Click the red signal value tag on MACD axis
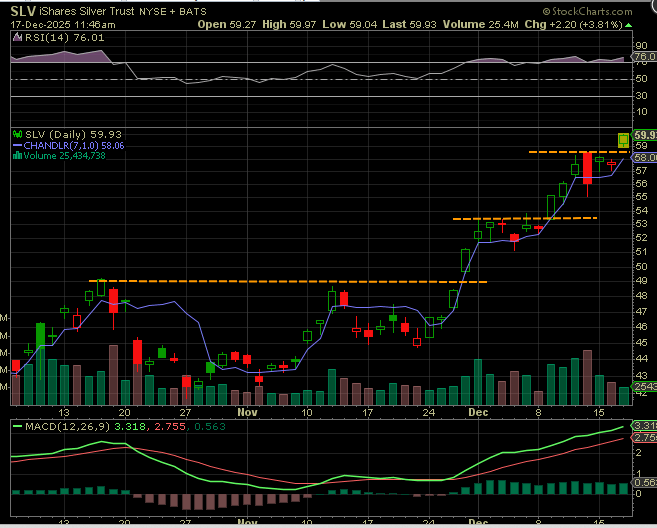Image resolution: width=657 pixels, height=528 pixels. [645, 437]
